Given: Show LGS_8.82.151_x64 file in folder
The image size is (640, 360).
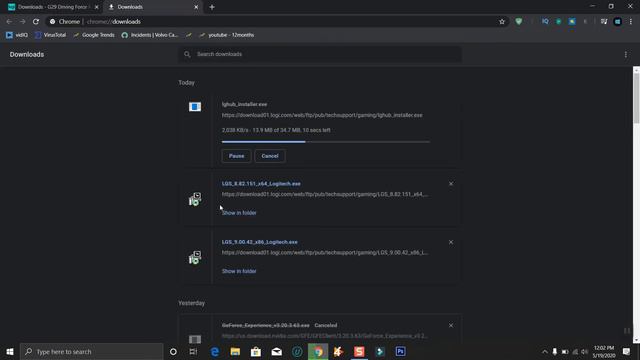Looking at the screenshot, I should (239, 213).
